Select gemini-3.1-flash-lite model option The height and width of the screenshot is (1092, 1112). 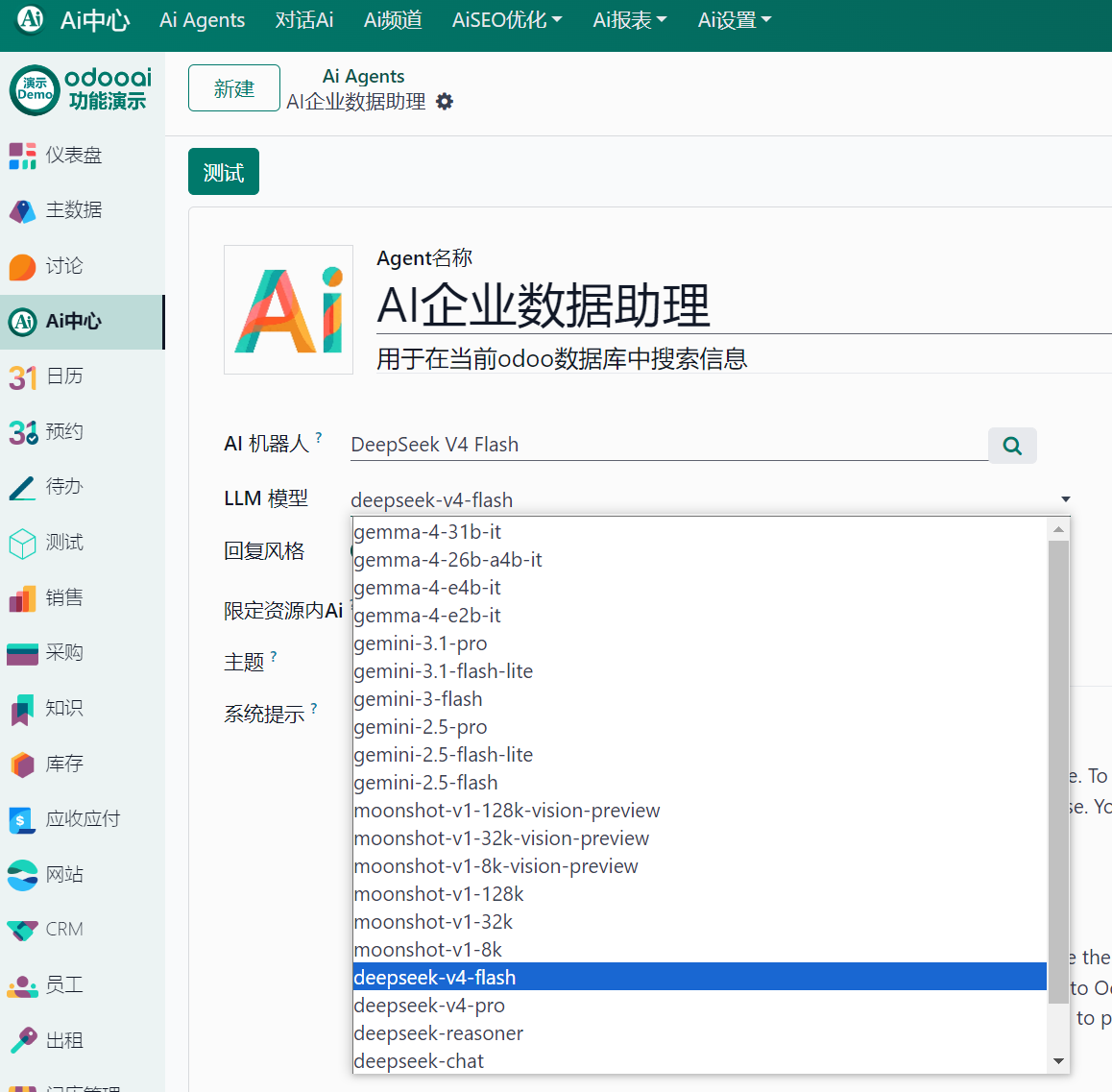coord(699,670)
